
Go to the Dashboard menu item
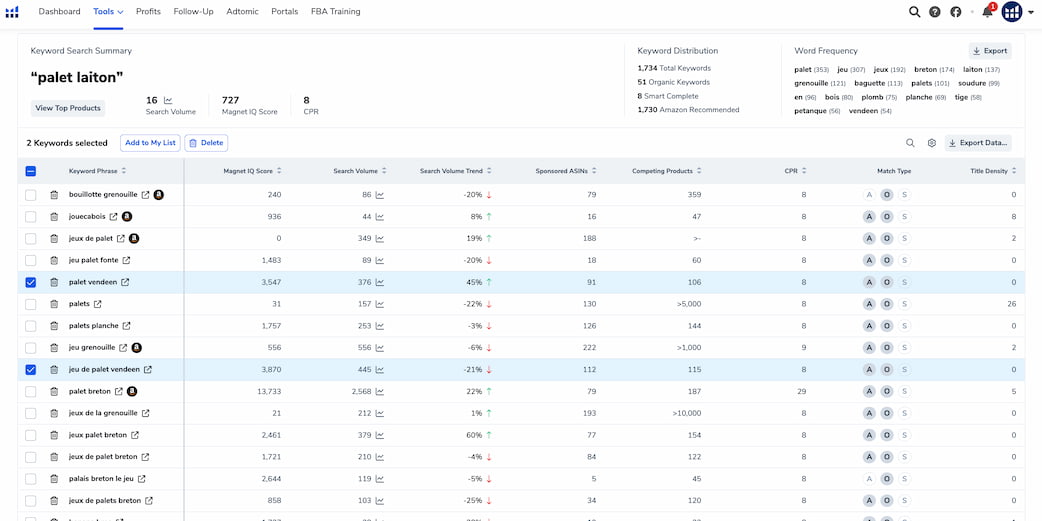(x=59, y=12)
